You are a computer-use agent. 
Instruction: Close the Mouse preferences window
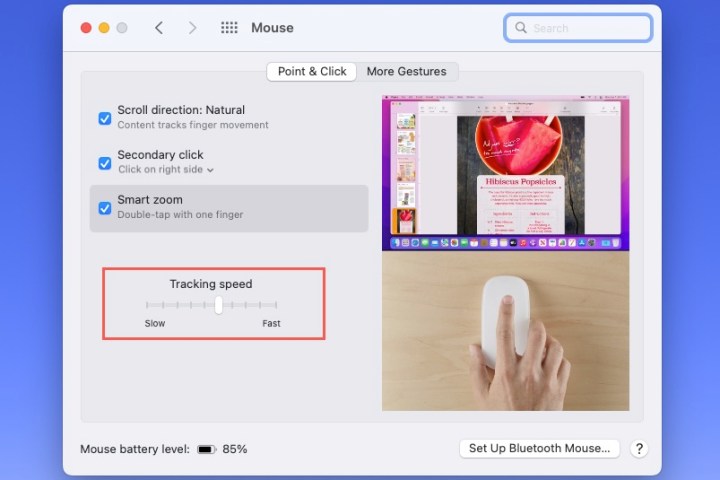(x=86, y=28)
